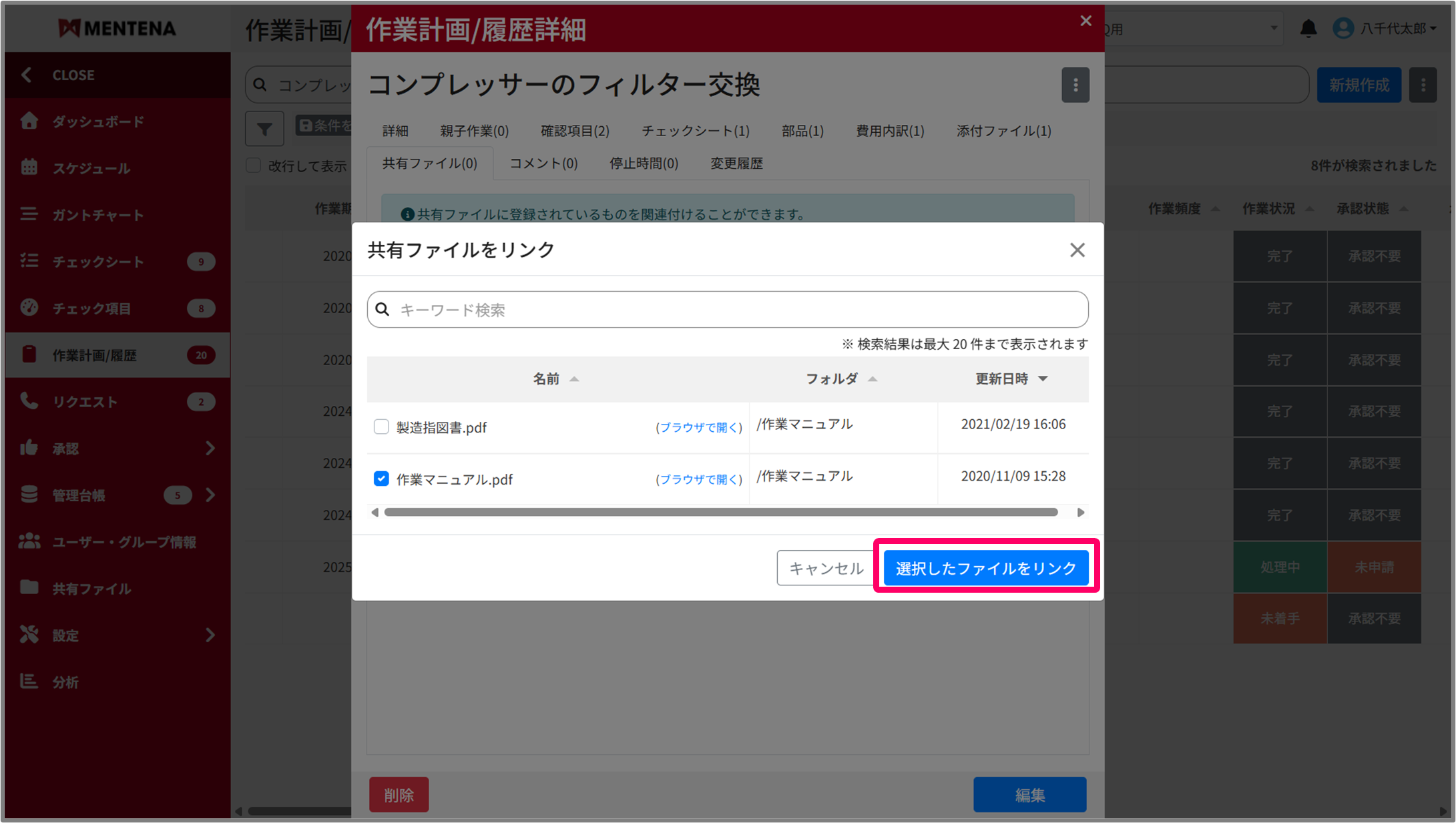This screenshot has height=823, width=1456.
Task: Switch to the コメント(0) tab
Action: [543, 164]
